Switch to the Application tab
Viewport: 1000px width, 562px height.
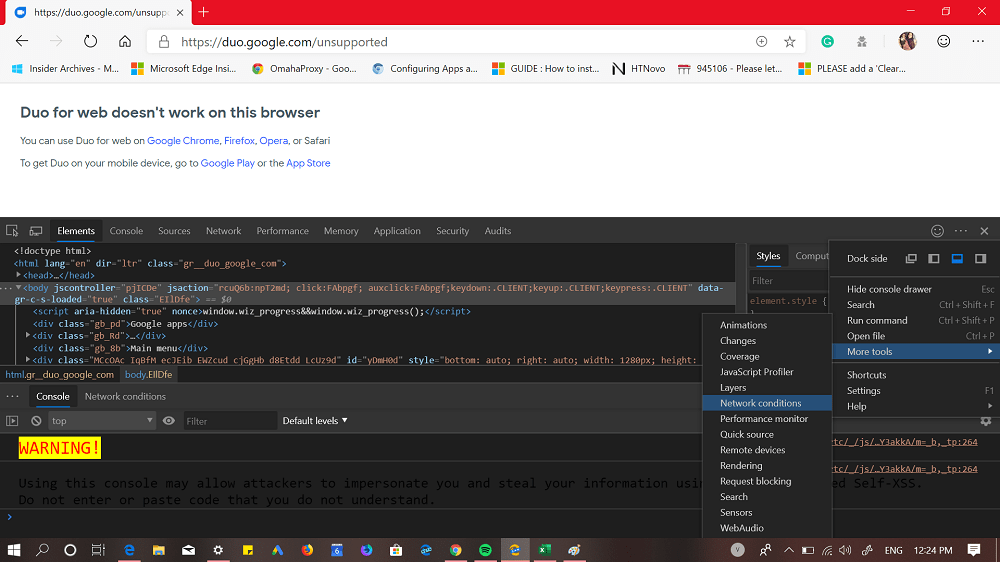point(397,231)
